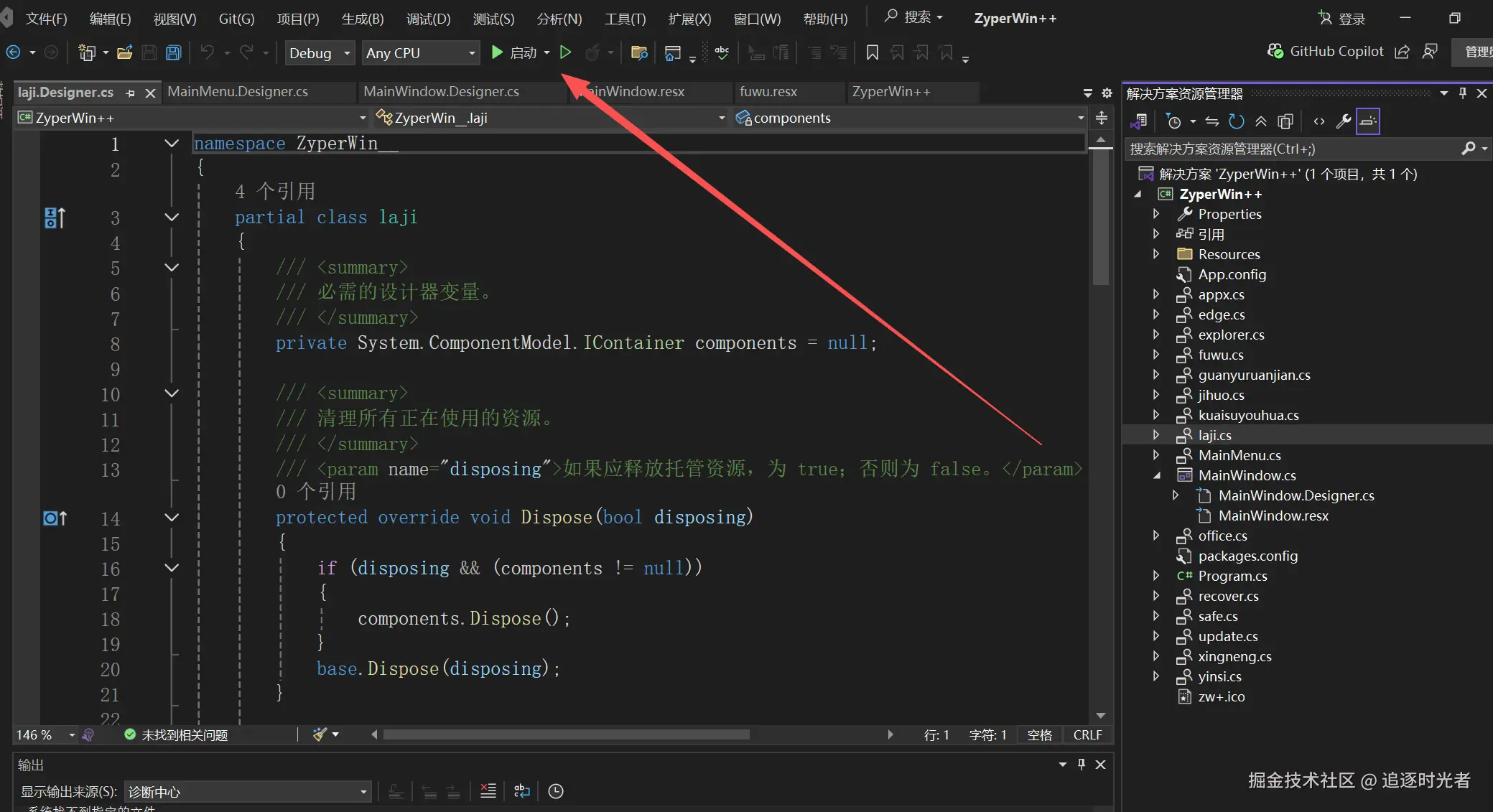
Task: Collapse all items in Solution Explorer
Action: click(x=1261, y=121)
